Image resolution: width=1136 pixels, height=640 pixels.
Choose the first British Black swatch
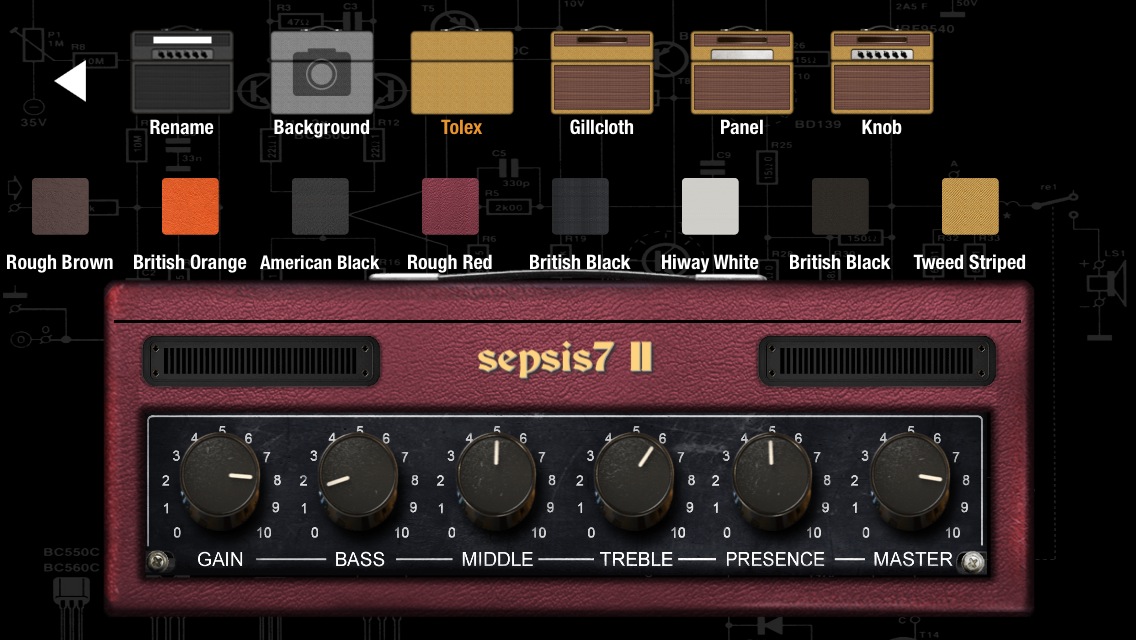click(580, 206)
